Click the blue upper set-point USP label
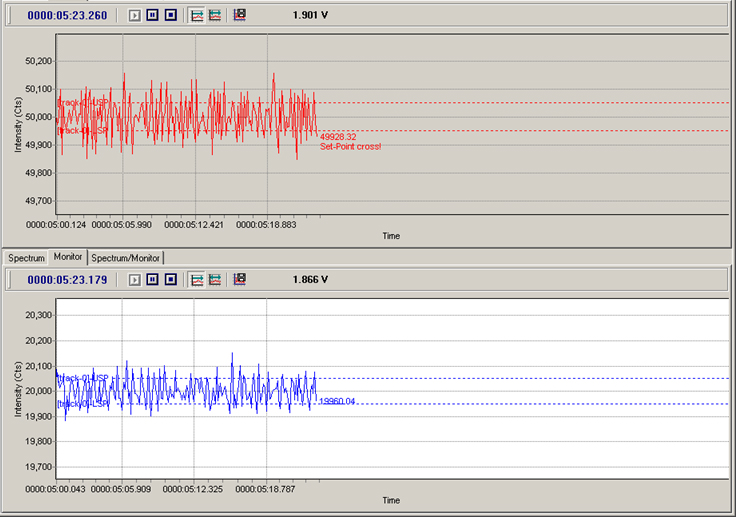 tap(83, 378)
